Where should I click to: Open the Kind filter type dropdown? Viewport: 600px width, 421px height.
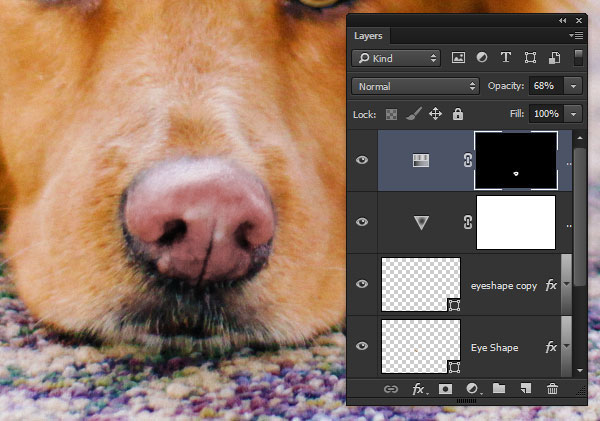(x=396, y=58)
